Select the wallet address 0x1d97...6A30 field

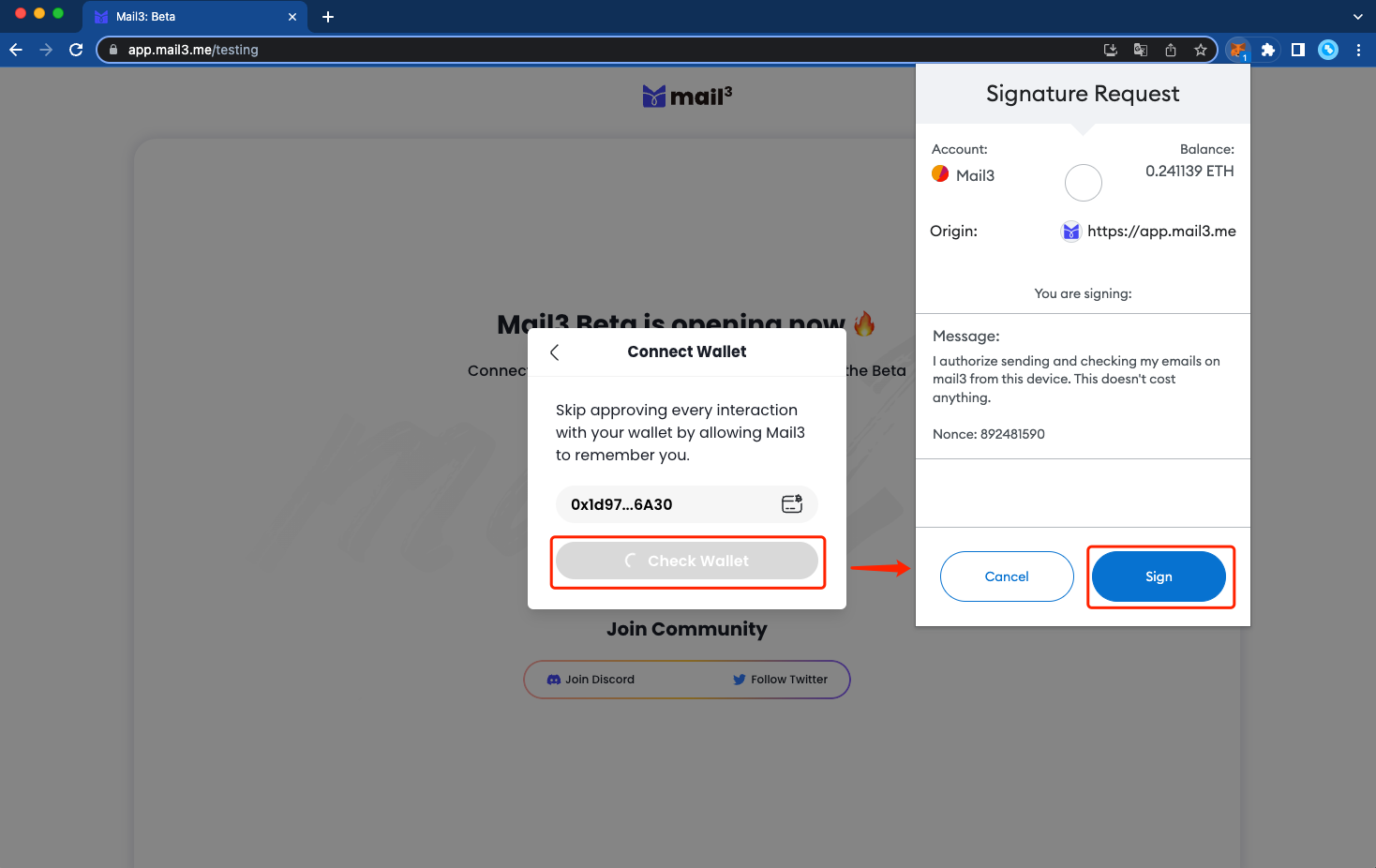(687, 504)
